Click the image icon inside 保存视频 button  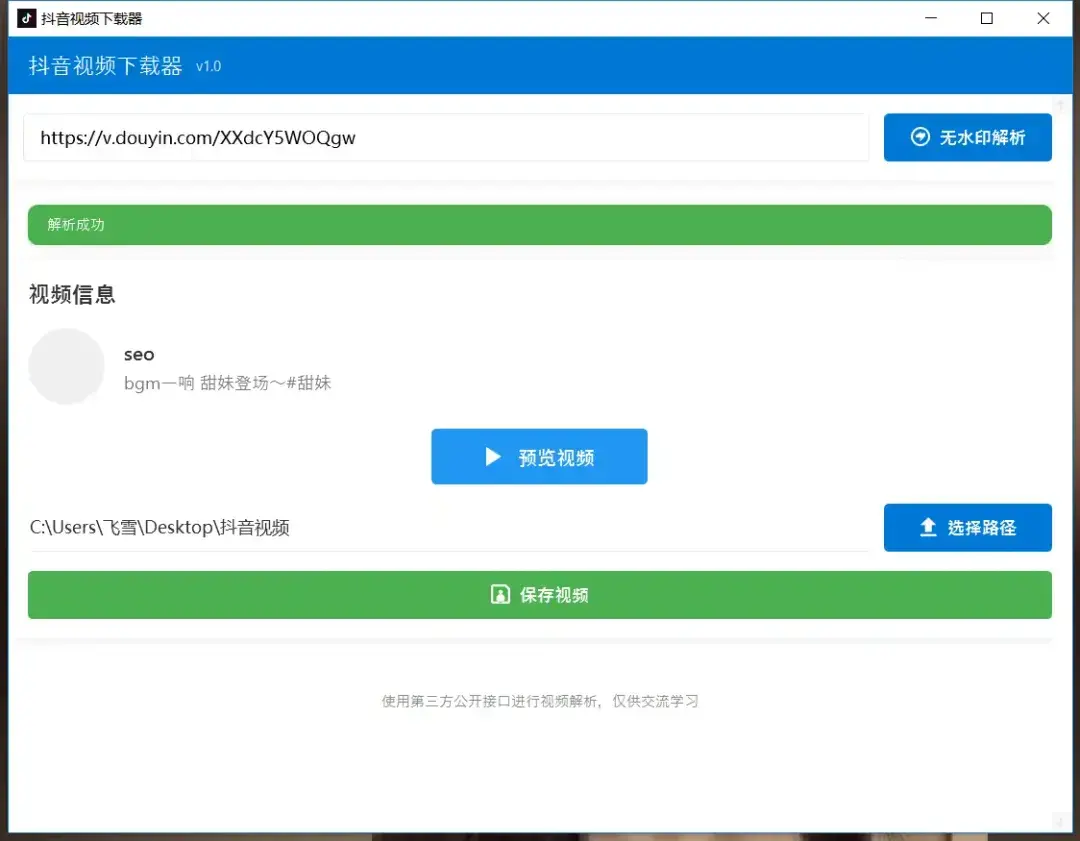(x=501, y=593)
